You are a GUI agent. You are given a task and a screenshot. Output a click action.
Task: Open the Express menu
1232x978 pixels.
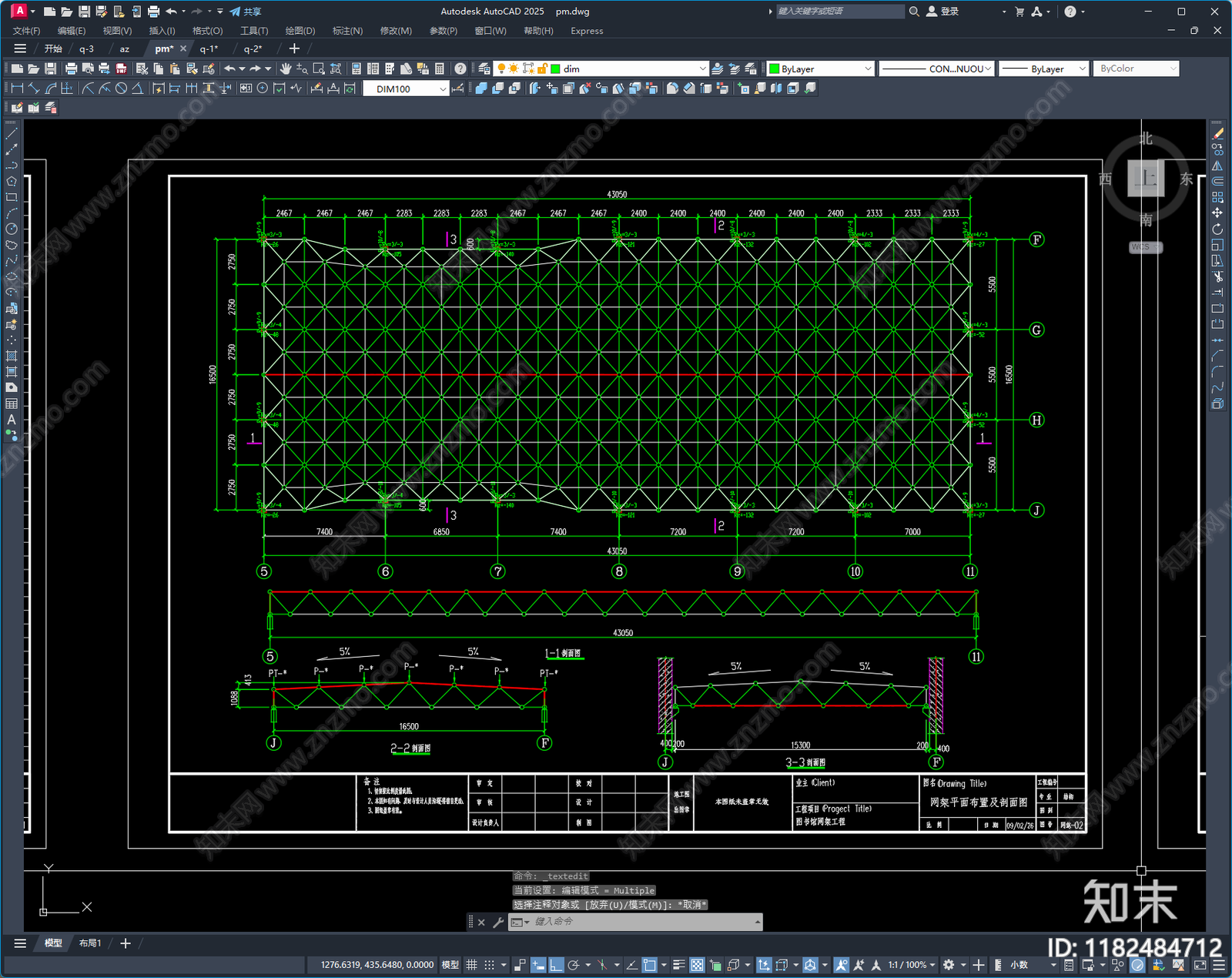[587, 31]
